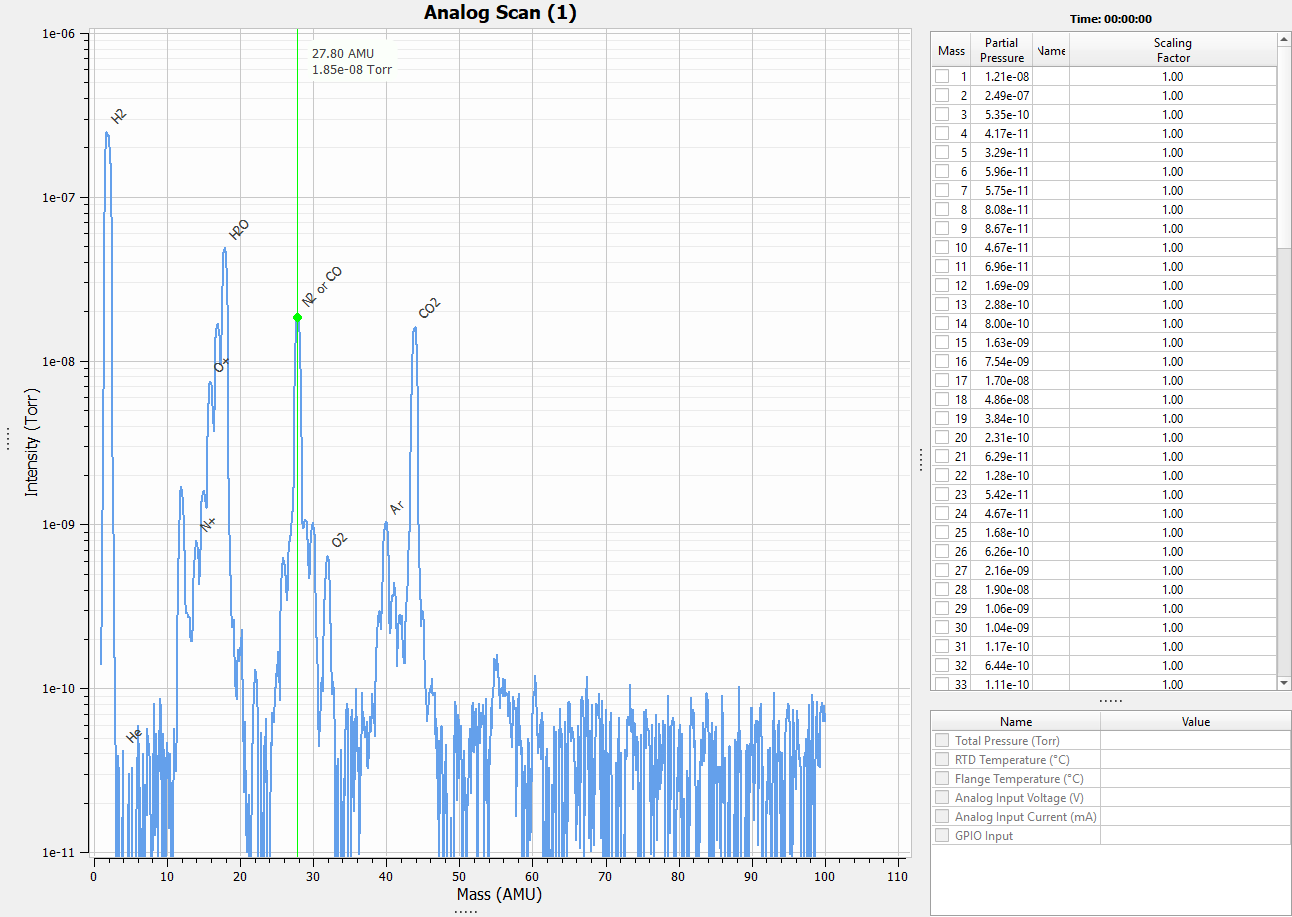
Task: Click partial pressure value 1.90e-08
Action: [x=1006, y=590]
